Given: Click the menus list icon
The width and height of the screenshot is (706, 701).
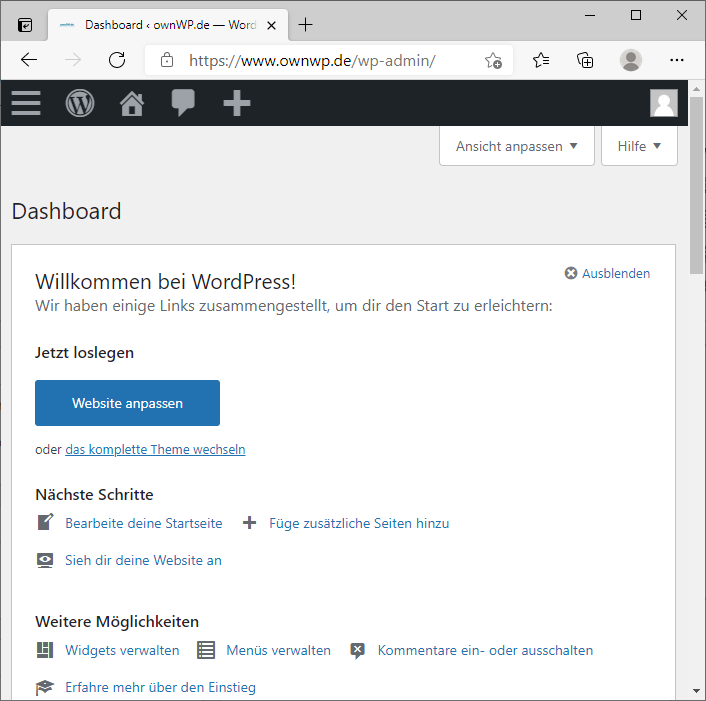Looking at the screenshot, I should tap(206, 650).
